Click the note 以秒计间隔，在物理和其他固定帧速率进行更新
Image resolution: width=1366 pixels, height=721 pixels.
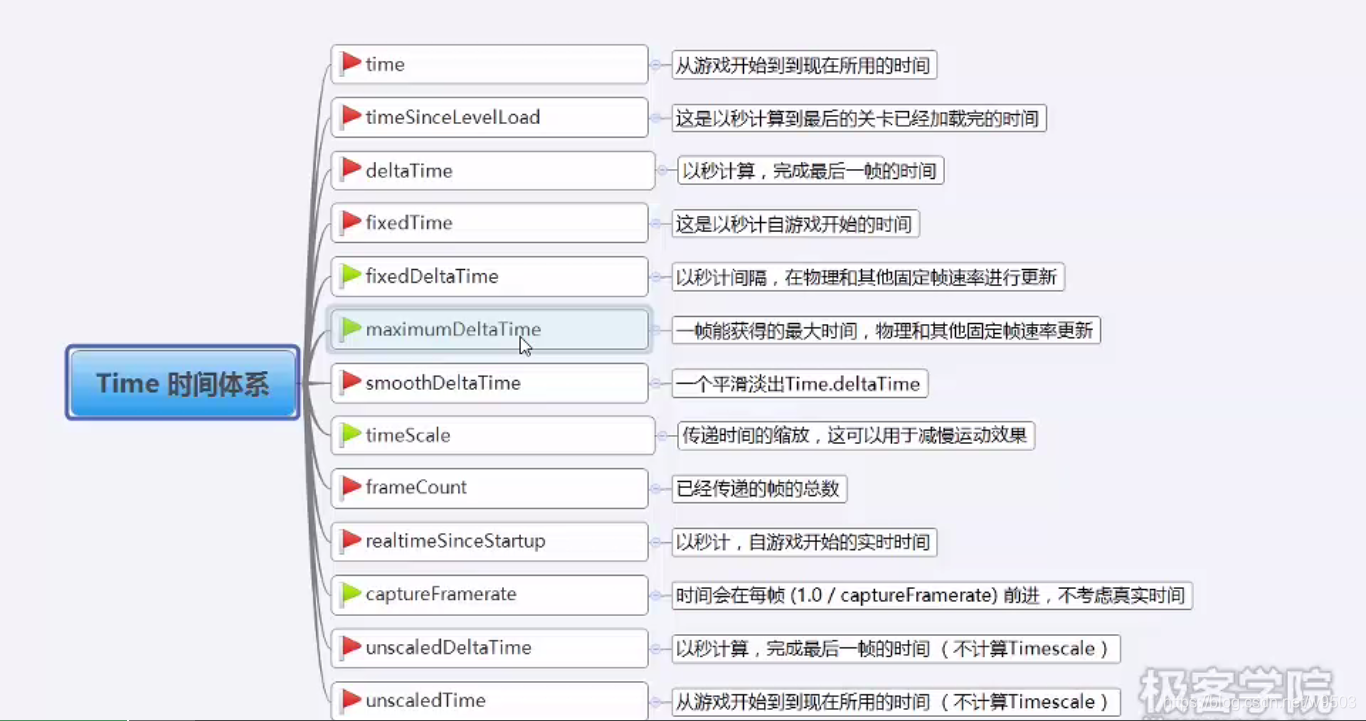(x=867, y=277)
